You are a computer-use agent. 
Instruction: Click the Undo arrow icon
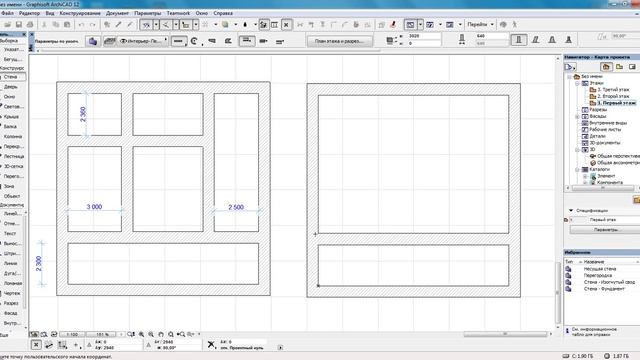pyautogui.click(x=81, y=24)
